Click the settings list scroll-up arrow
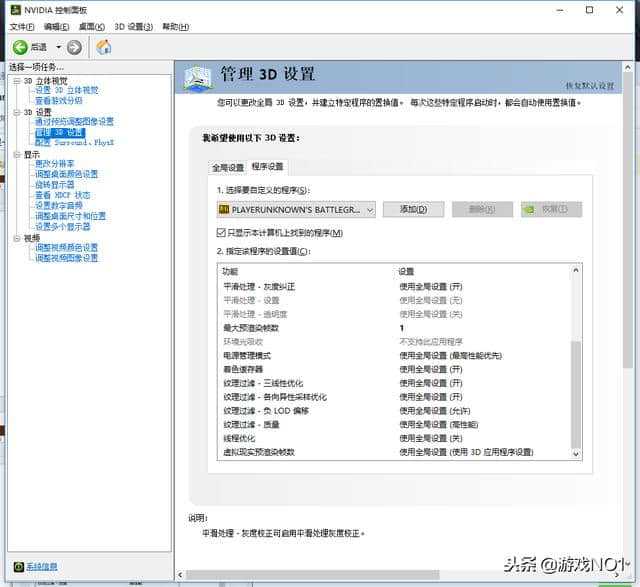This screenshot has width=640, height=587. (x=576, y=270)
